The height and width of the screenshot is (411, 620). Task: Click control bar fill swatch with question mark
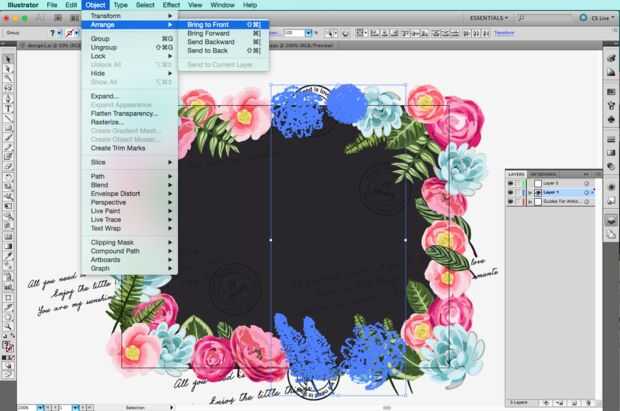point(52,33)
